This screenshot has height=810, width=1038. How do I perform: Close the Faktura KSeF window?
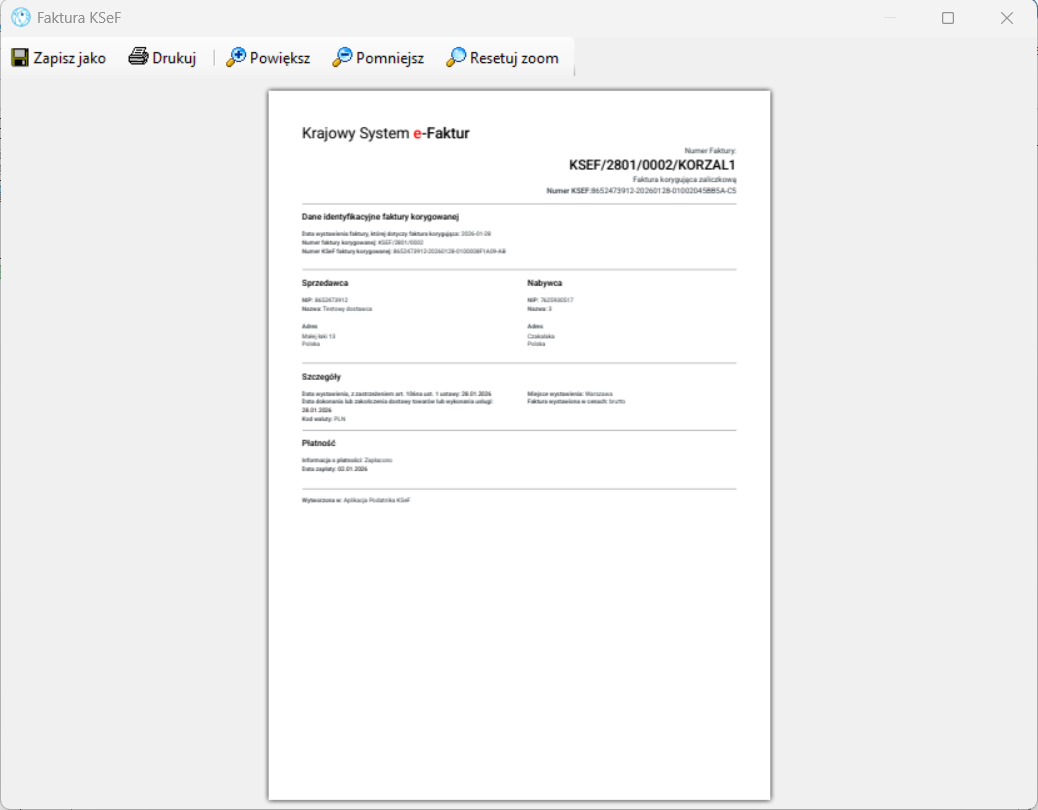1007,18
